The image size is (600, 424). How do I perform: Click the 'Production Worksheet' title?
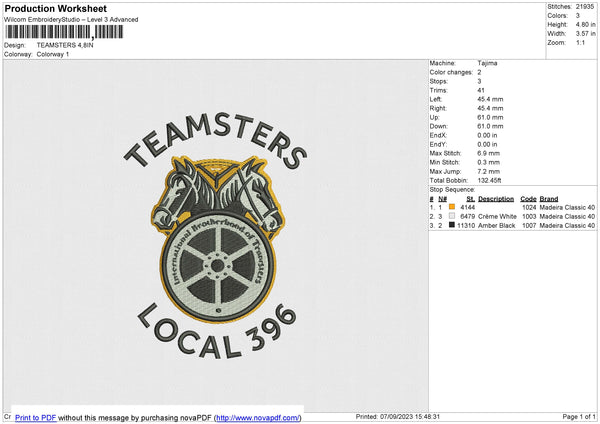click(55, 8)
